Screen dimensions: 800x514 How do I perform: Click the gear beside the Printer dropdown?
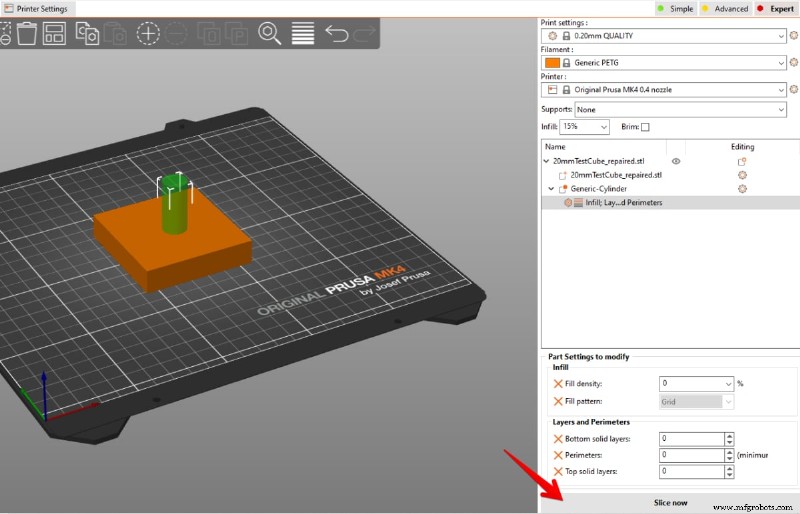793,89
